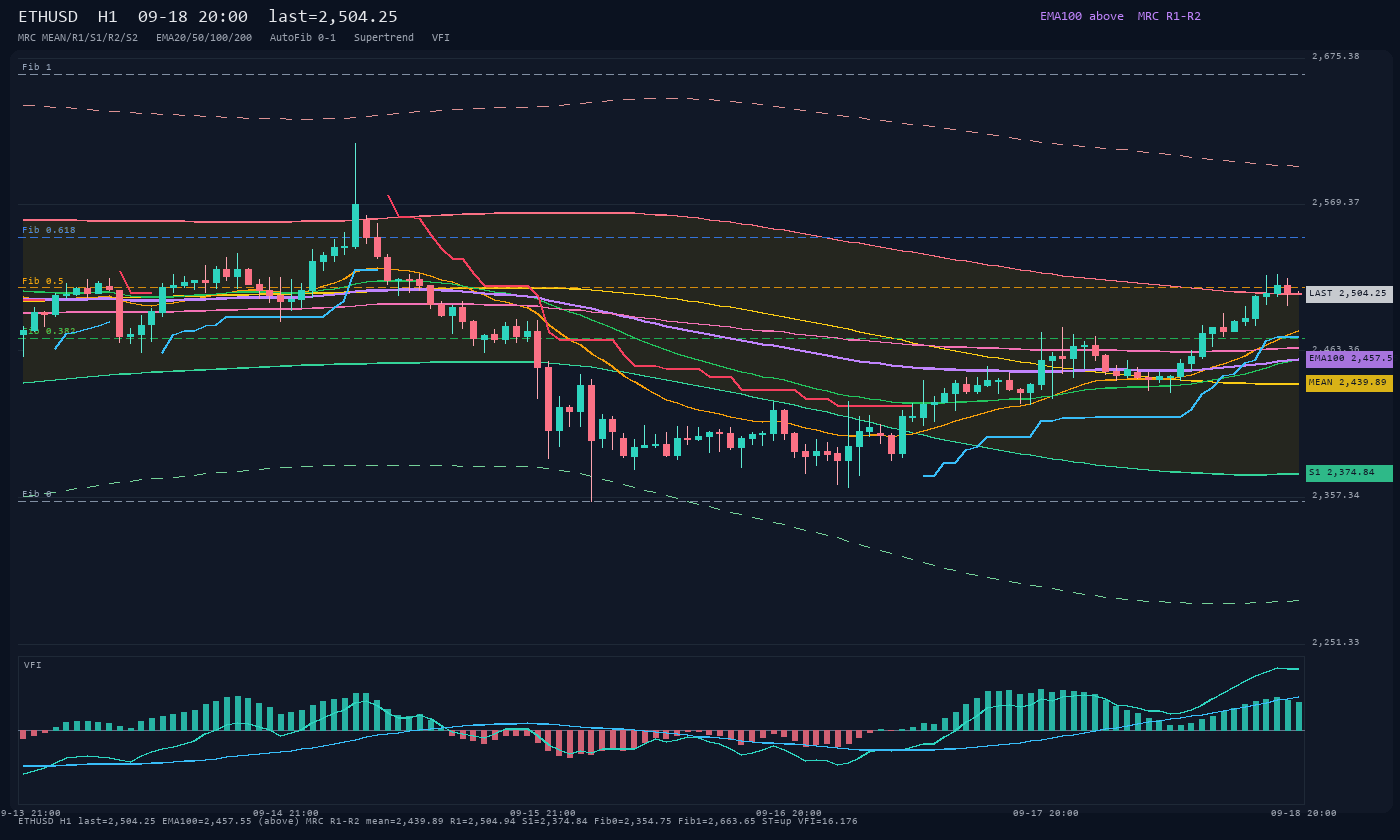Click the 2,569.37 price axis label
This screenshot has width=1400, height=840.
[1336, 202]
